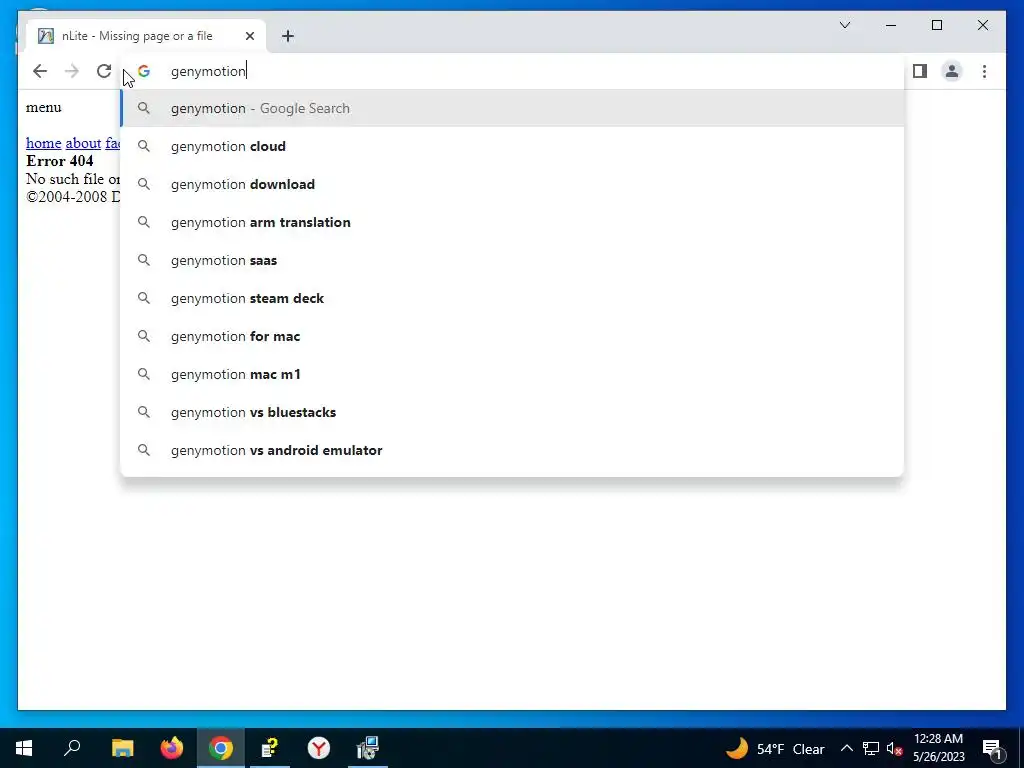Open the home link on the page
This screenshot has height=768, width=1024.
(44, 143)
